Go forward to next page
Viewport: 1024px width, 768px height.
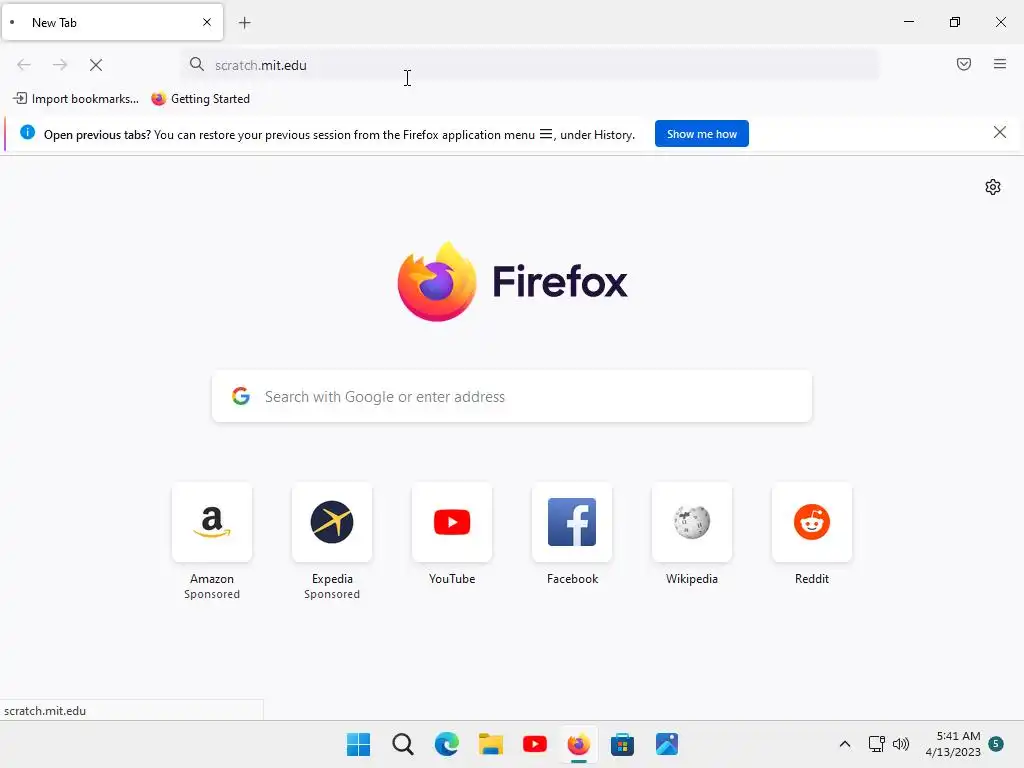pos(60,65)
